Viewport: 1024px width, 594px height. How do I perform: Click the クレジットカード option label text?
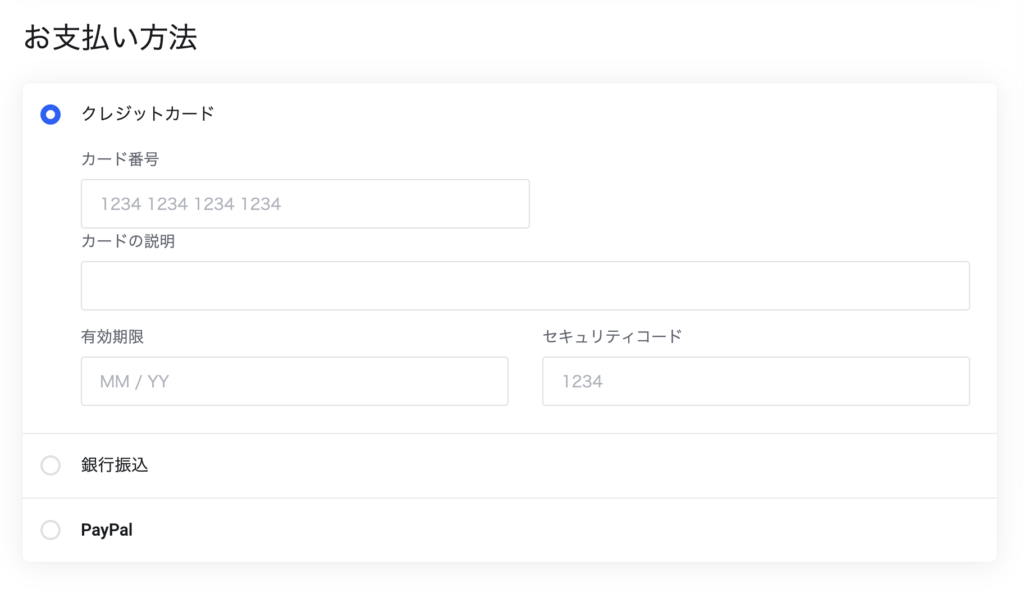(x=148, y=114)
